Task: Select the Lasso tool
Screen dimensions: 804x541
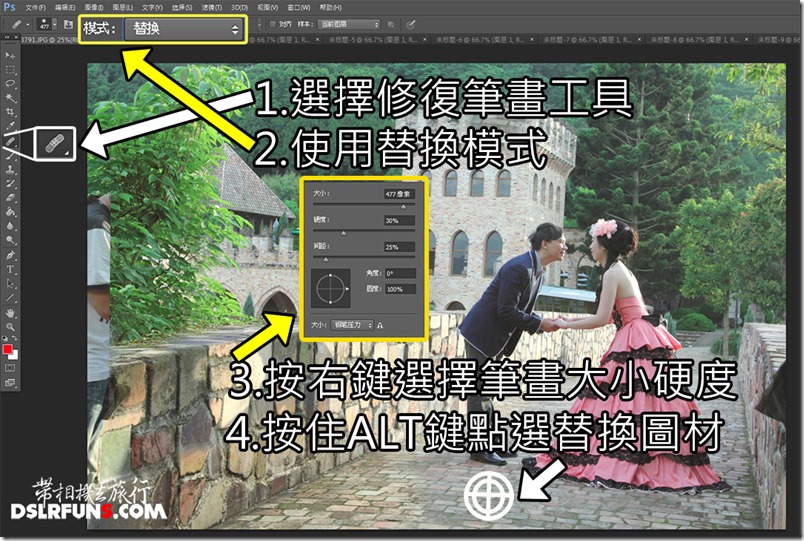Action: tap(10, 84)
